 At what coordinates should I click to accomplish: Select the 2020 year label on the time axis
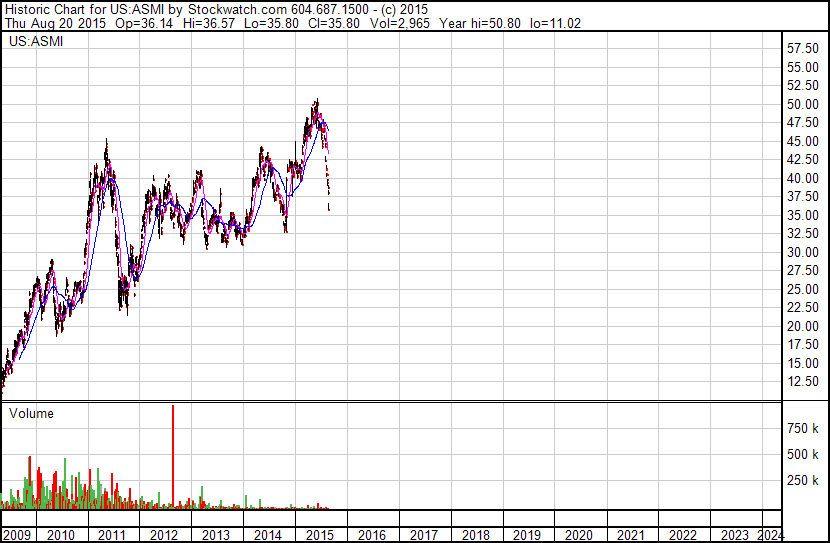pos(579,534)
